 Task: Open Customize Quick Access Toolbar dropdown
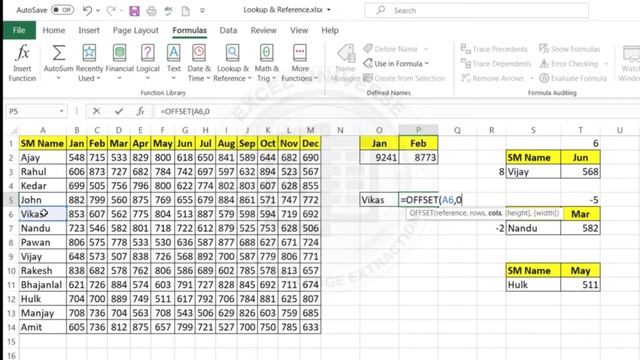point(202,11)
